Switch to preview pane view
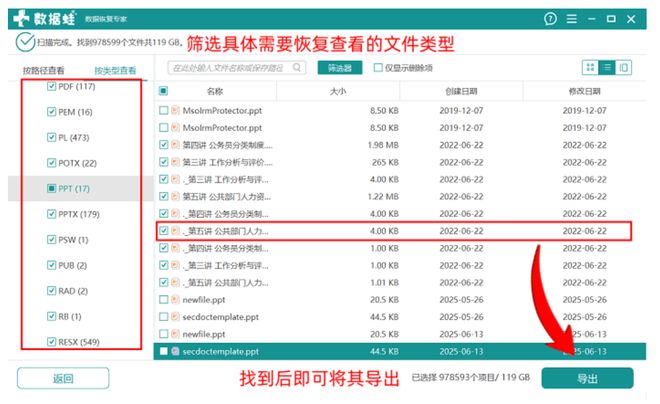Screen dimensions: 660x404 click(623, 67)
